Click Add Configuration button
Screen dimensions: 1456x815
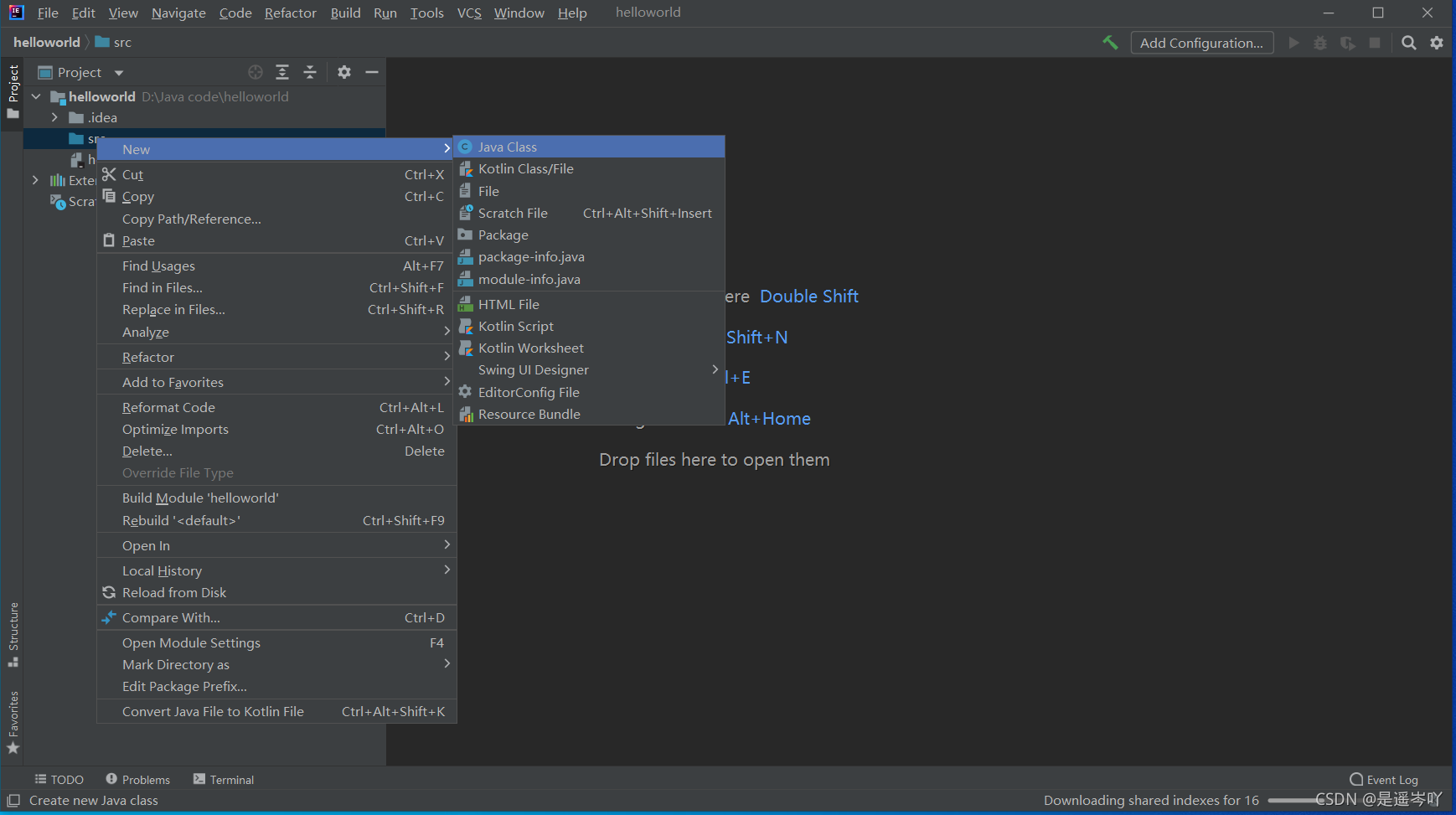(1201, 42)
